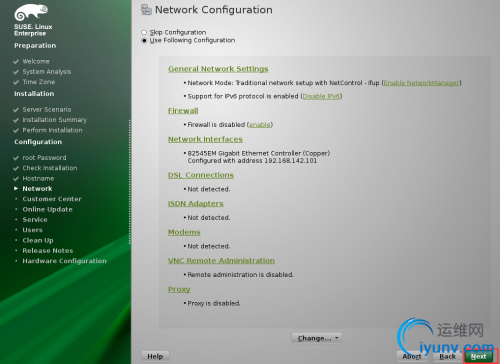Image resolution: width=500 pixels, height=364 pixels.
Task: Open the Modems heading link
Action: coord(184,232)
